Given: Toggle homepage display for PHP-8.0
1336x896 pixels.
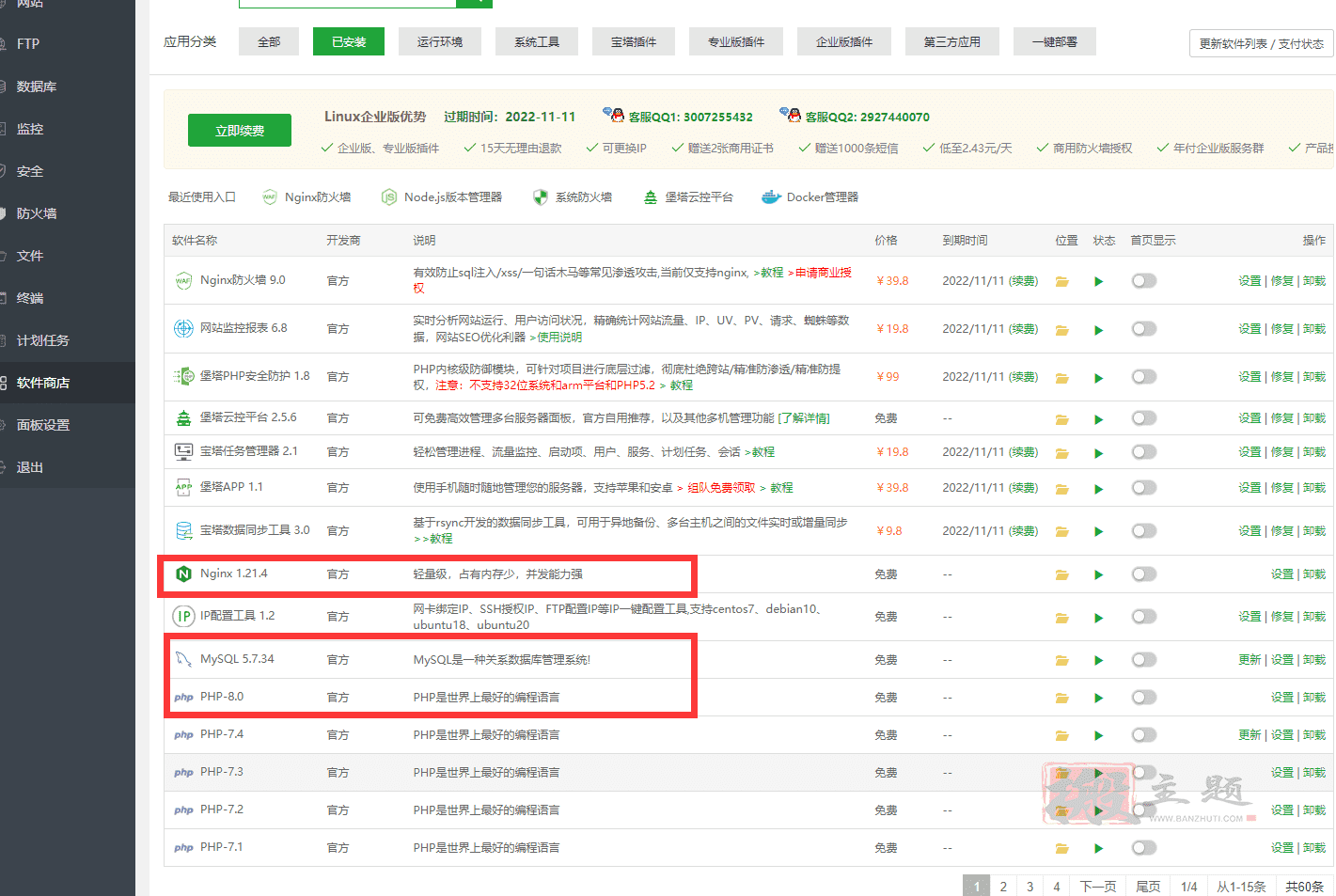Looking at the screenshot, I should [1144, 698].
